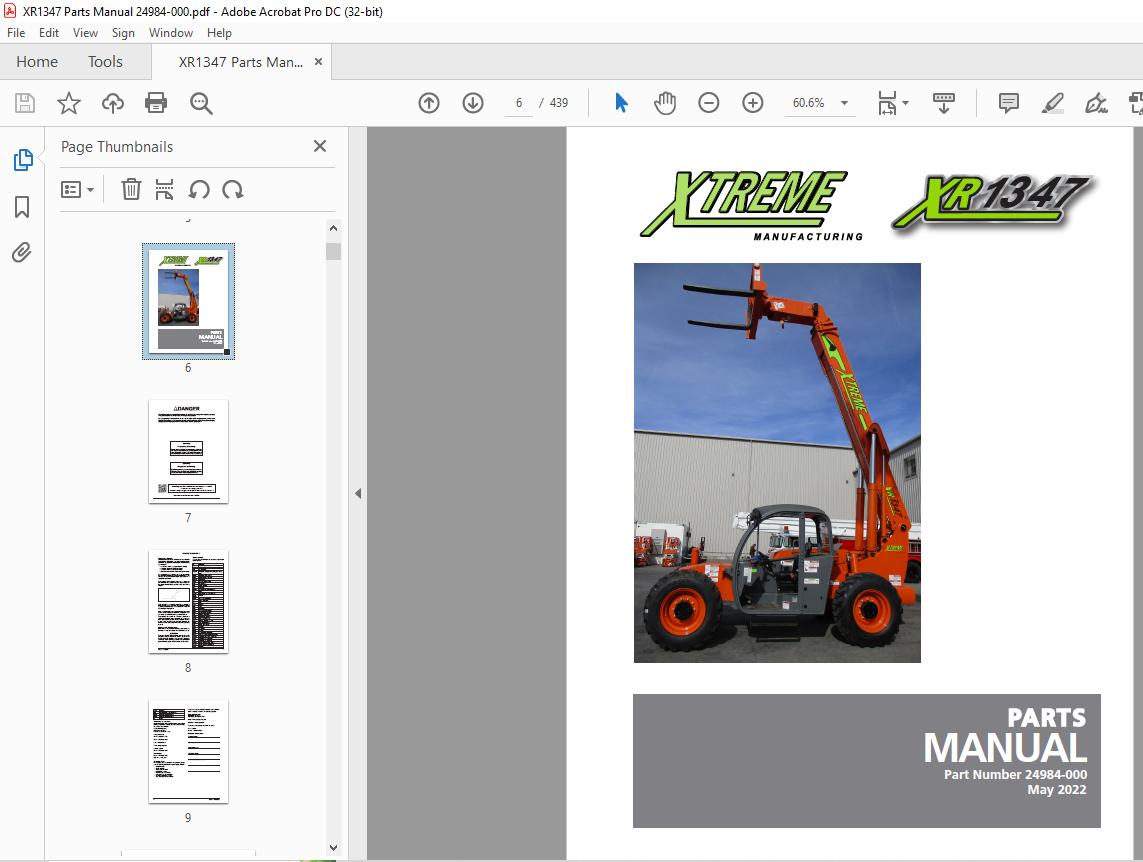This screenshot has width=1143, height=862.
Task: Click the Xtreme Manufacturing logo
Action: 751,205
